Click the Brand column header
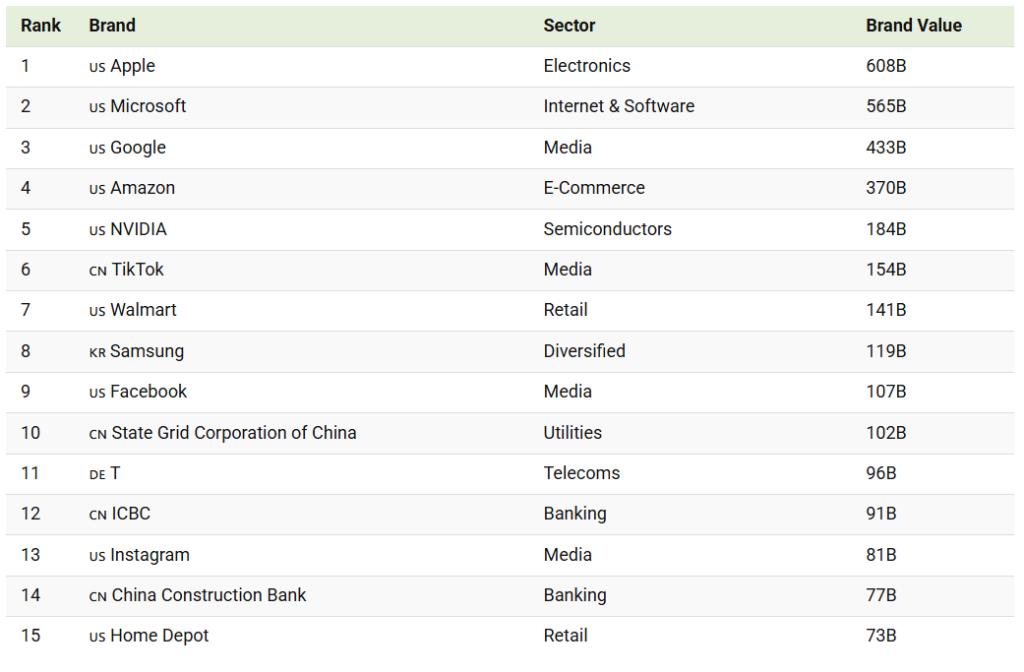Image resolution: width=1024 pixels, height=672 pixels. coord(112,26)
